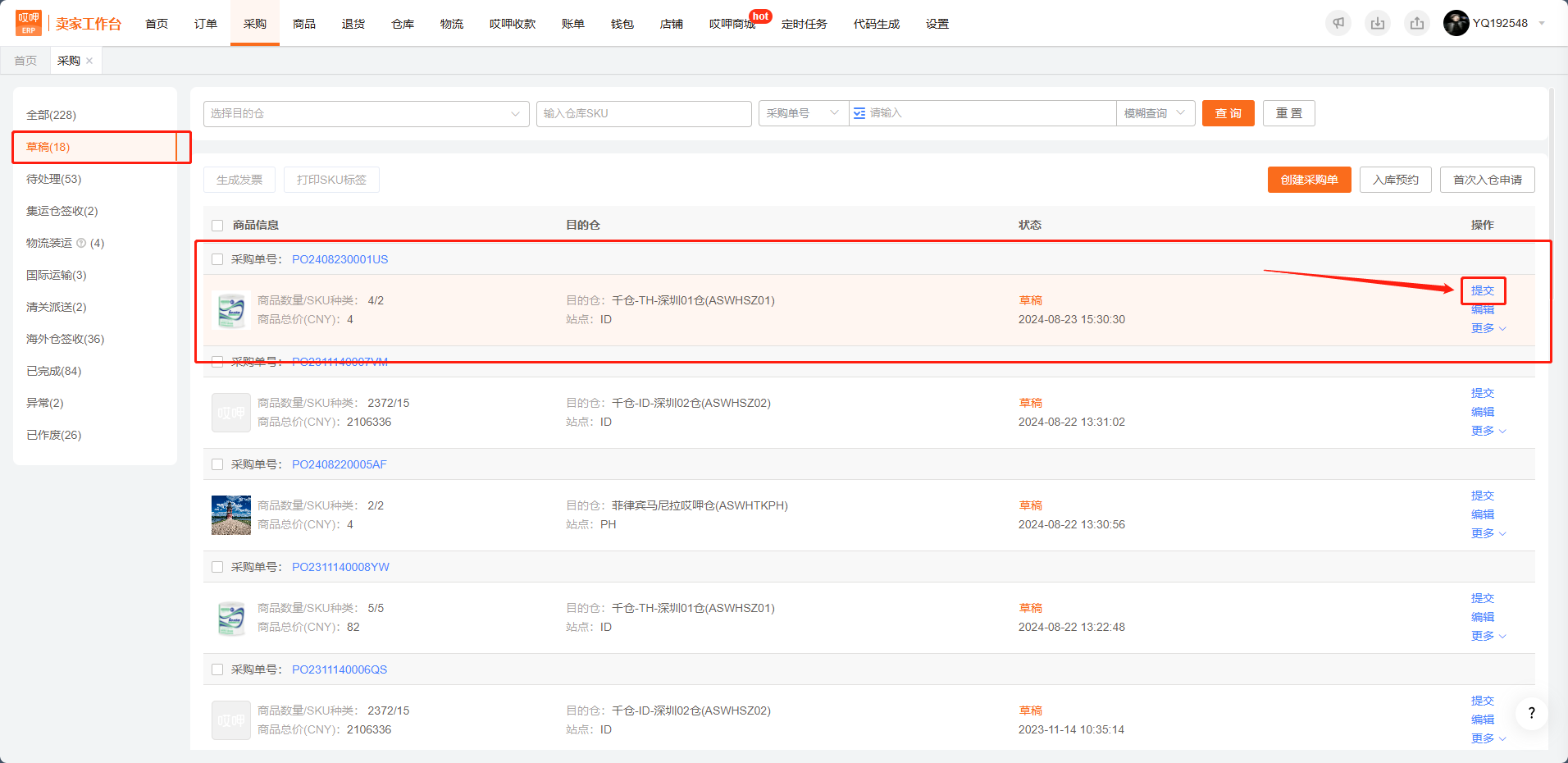Open the announcements megaphone icon
Image resolution: width=1568 pixels, height=763 pixels.
(x=1338, y=23)
